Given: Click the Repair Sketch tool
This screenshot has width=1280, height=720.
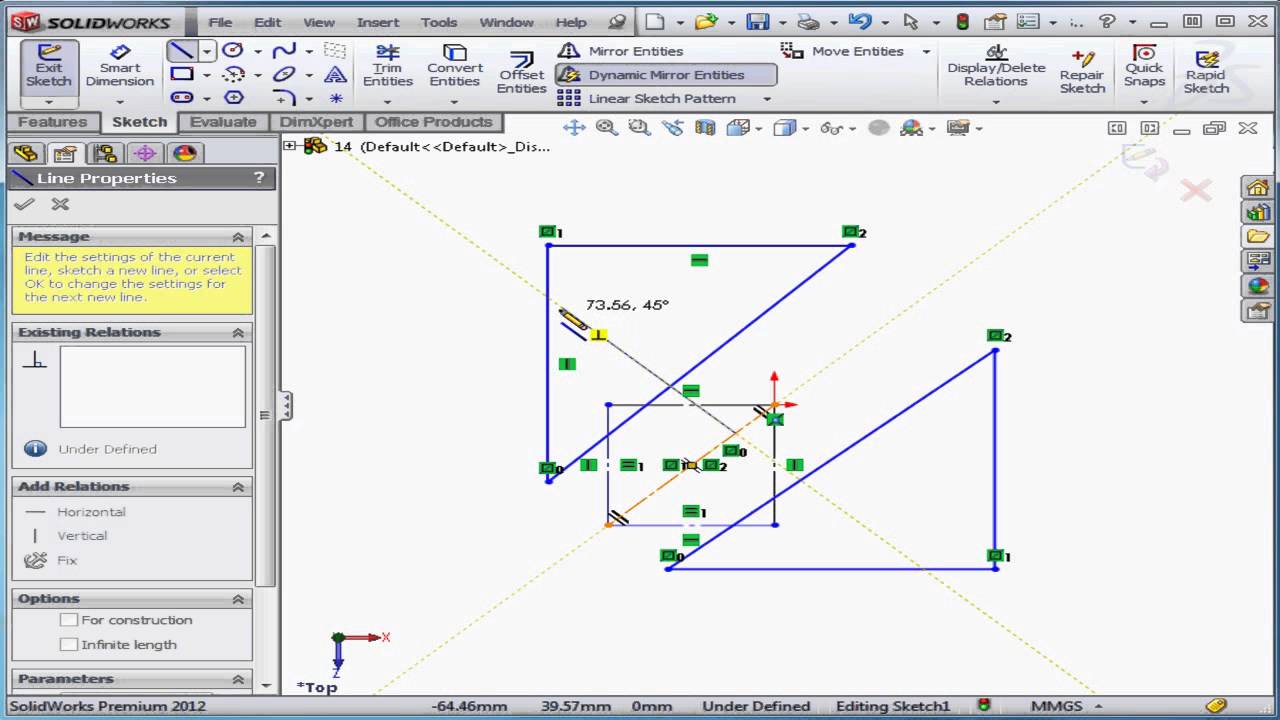Looking at the screenshot, I should click(x=1082, y=70).
